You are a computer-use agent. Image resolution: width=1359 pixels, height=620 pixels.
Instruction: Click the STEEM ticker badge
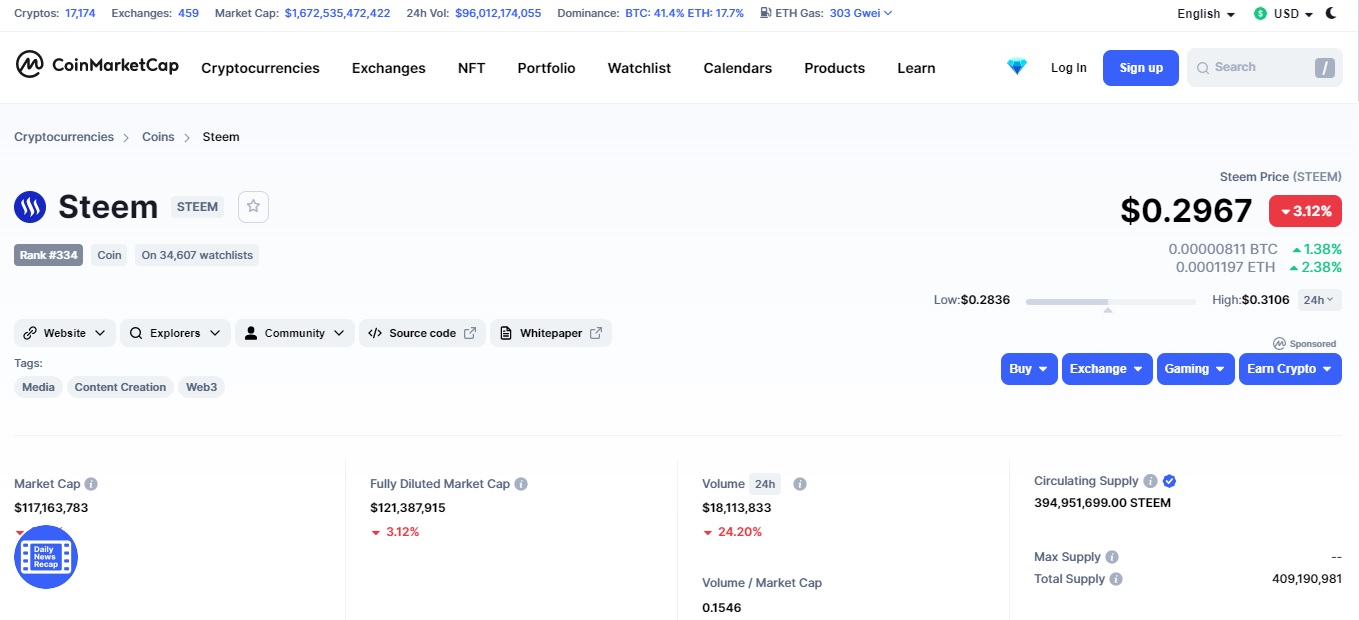pyautogui.click(x=197, y=206)
